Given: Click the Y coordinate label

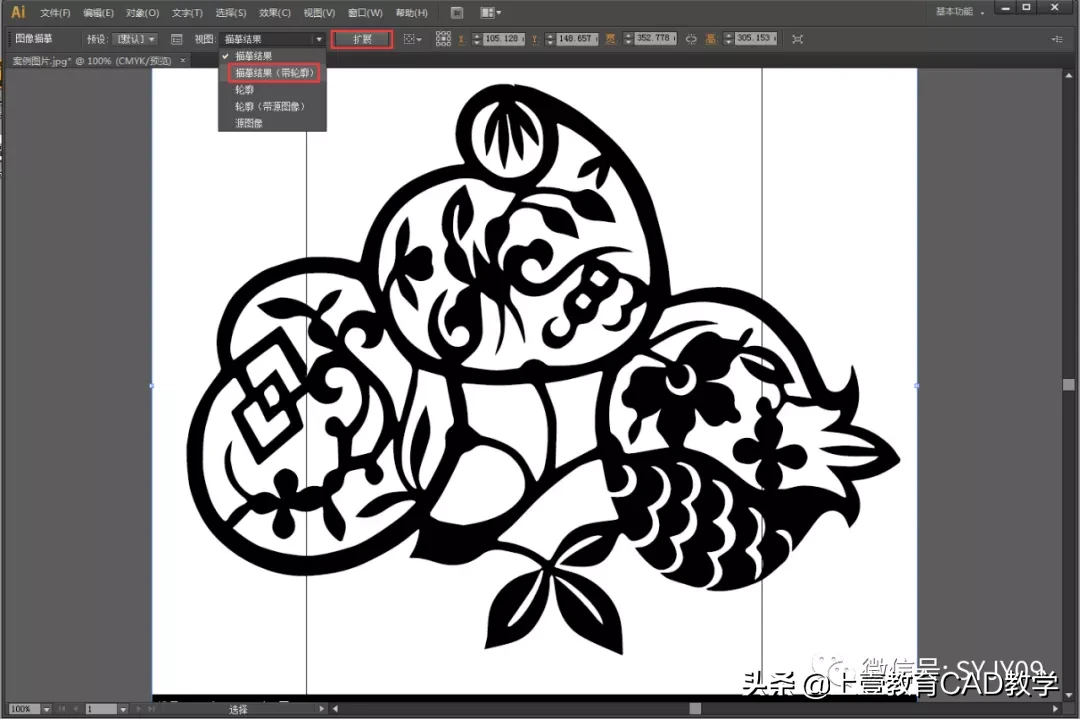Looking at the screenshot, I should click(535, 40).
